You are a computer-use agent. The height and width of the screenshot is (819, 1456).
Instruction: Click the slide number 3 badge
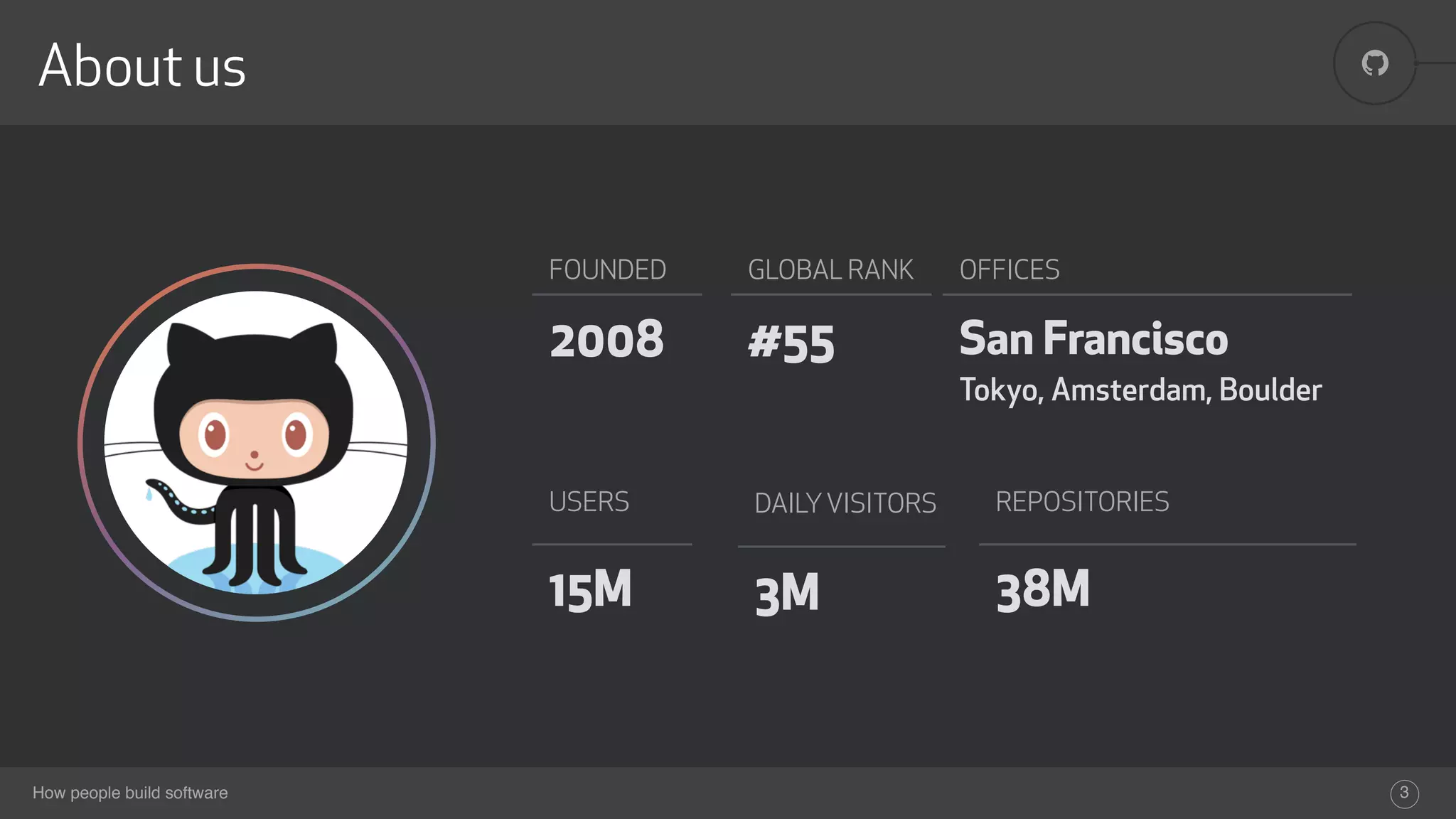click(x=1404, y=793)
